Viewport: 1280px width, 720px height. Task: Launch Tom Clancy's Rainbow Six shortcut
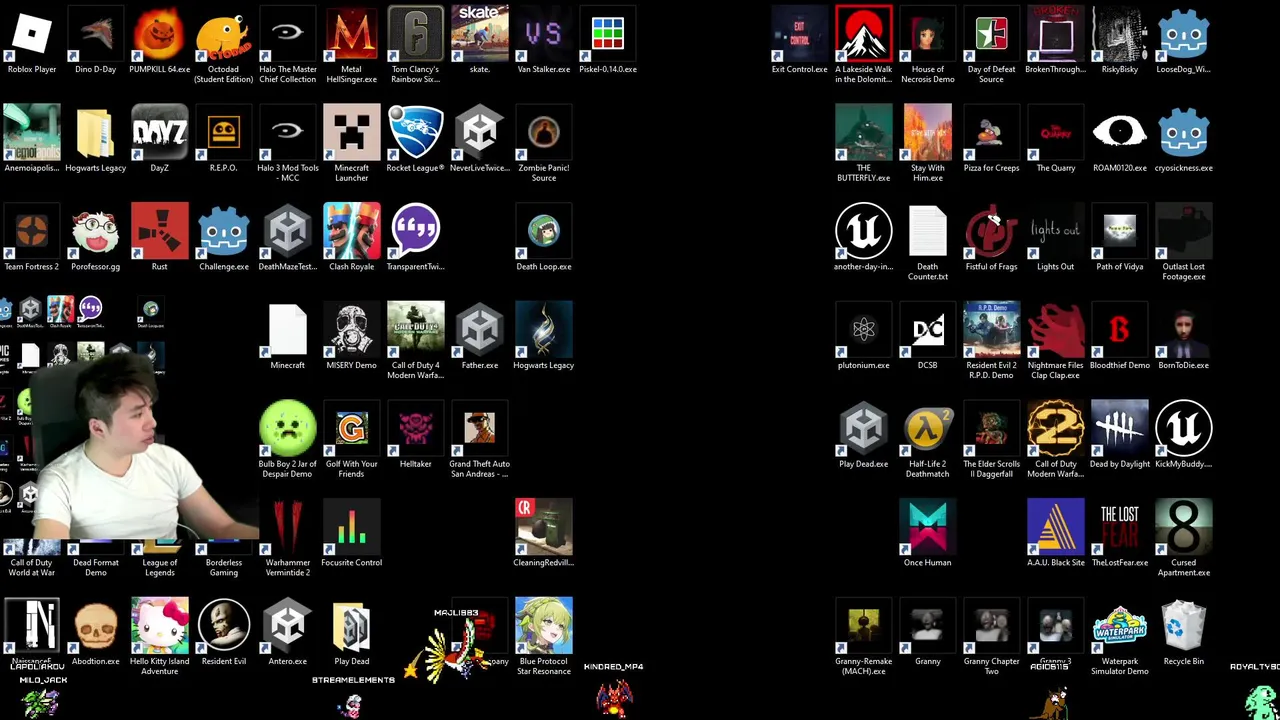point(416,34)
